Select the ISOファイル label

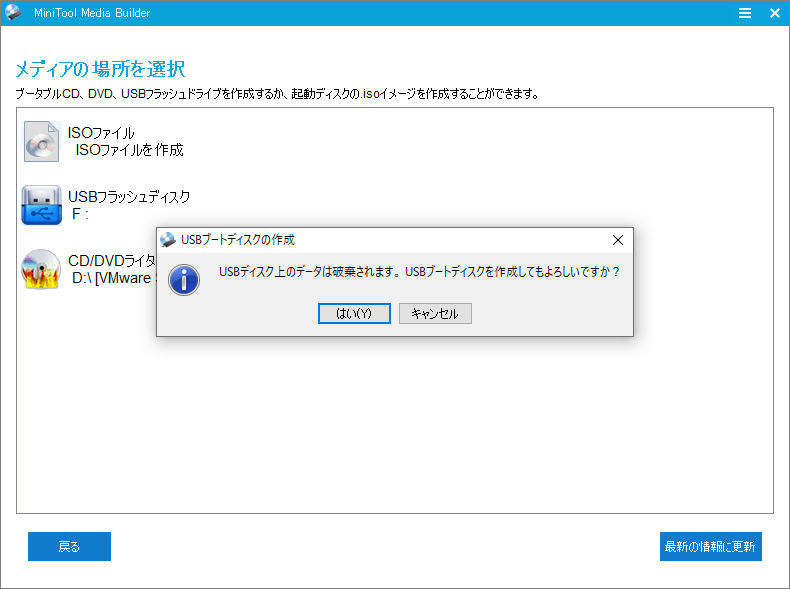101,133
